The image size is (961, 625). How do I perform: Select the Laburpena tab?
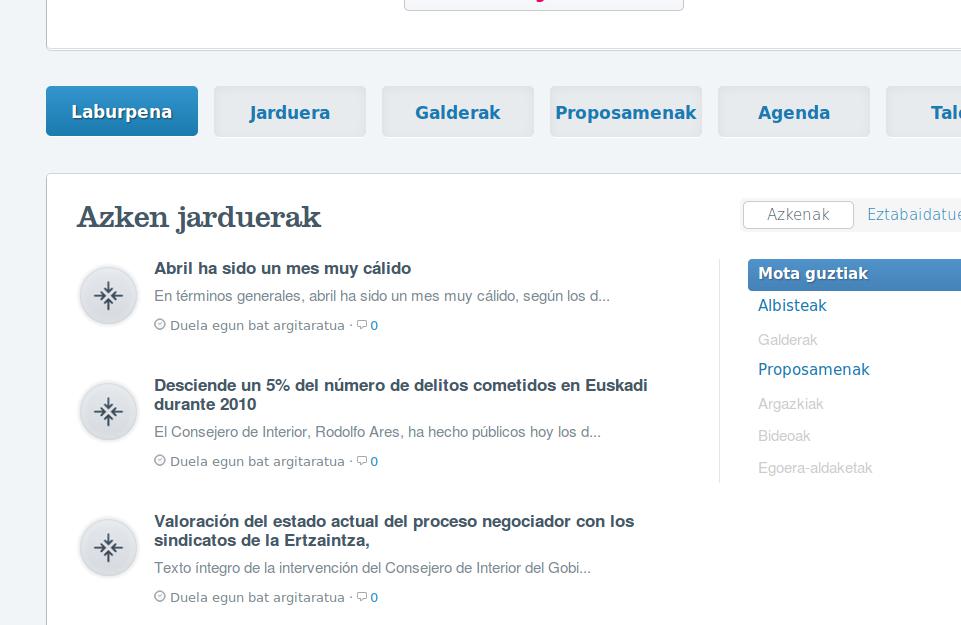coord(122,112)
